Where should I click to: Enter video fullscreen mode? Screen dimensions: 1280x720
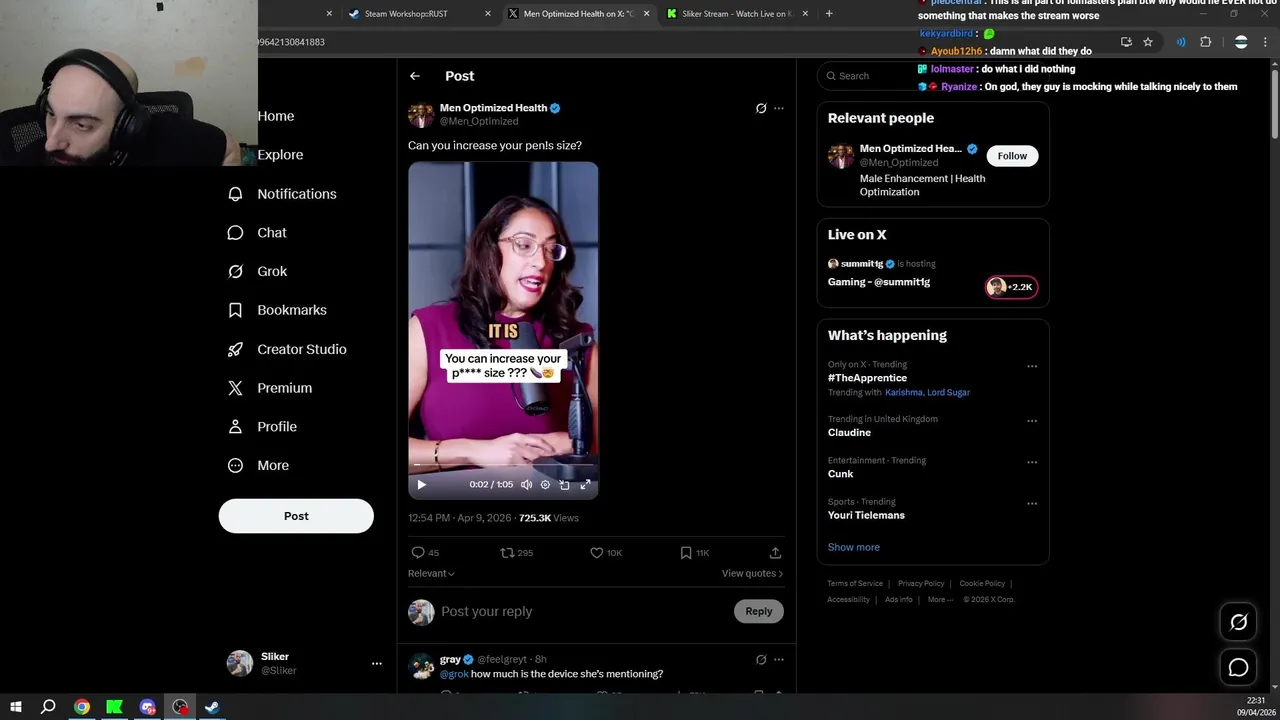coord(586,485)
